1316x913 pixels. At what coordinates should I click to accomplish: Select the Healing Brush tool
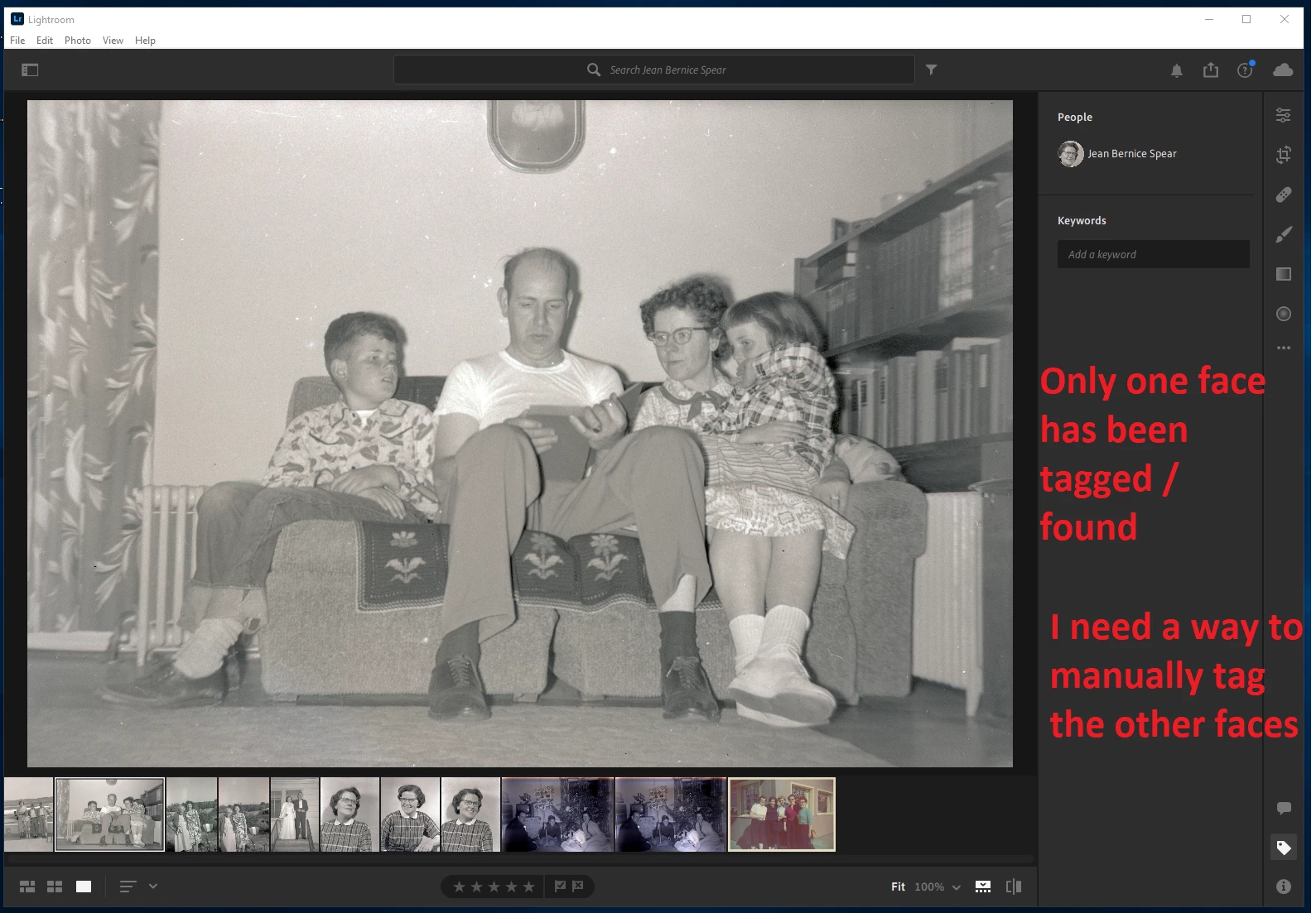pos(1283,195)
